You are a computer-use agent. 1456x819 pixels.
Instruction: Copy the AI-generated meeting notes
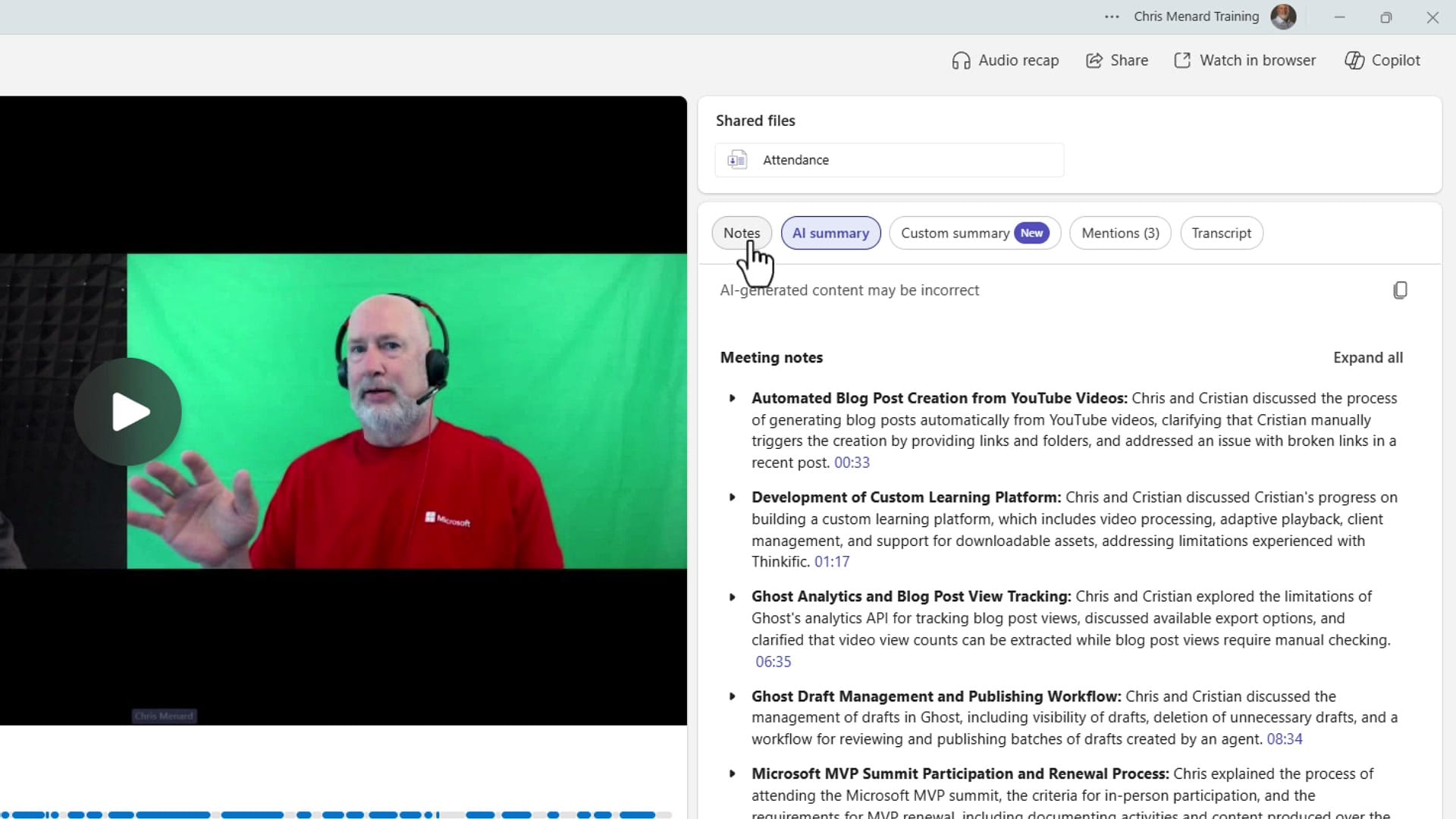pos(1400,290)
